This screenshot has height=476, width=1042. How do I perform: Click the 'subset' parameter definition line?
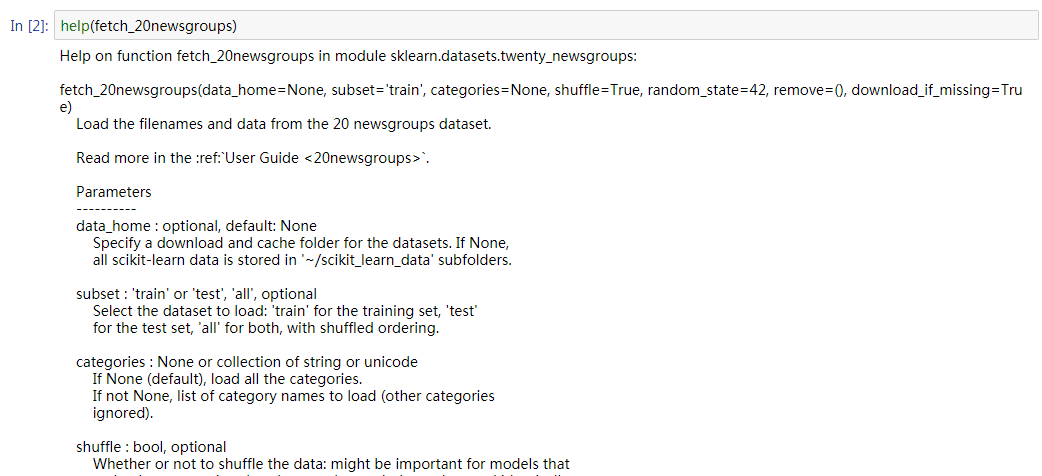pos(196,294)
